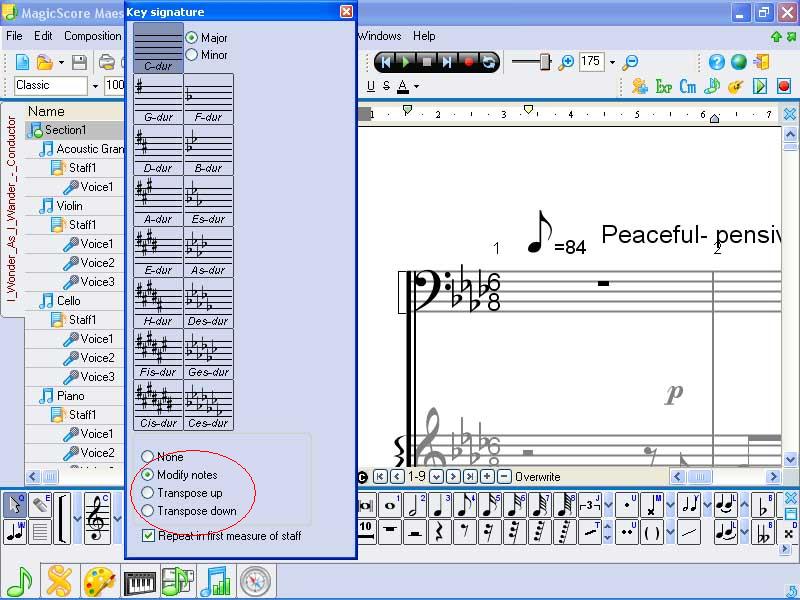This screenshot has width=800, height=600.
Task: Click the paint palette icon
Action: (x=99, y=581)
